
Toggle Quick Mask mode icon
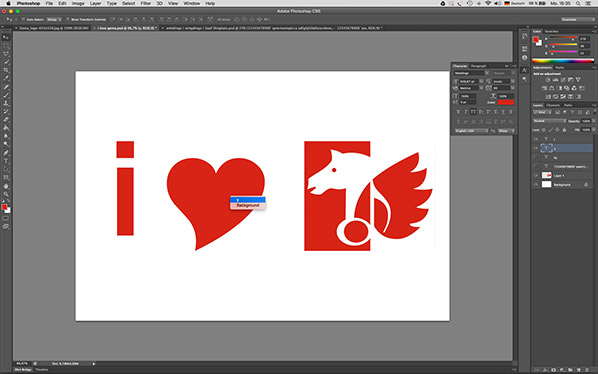[x=6, y=218]
